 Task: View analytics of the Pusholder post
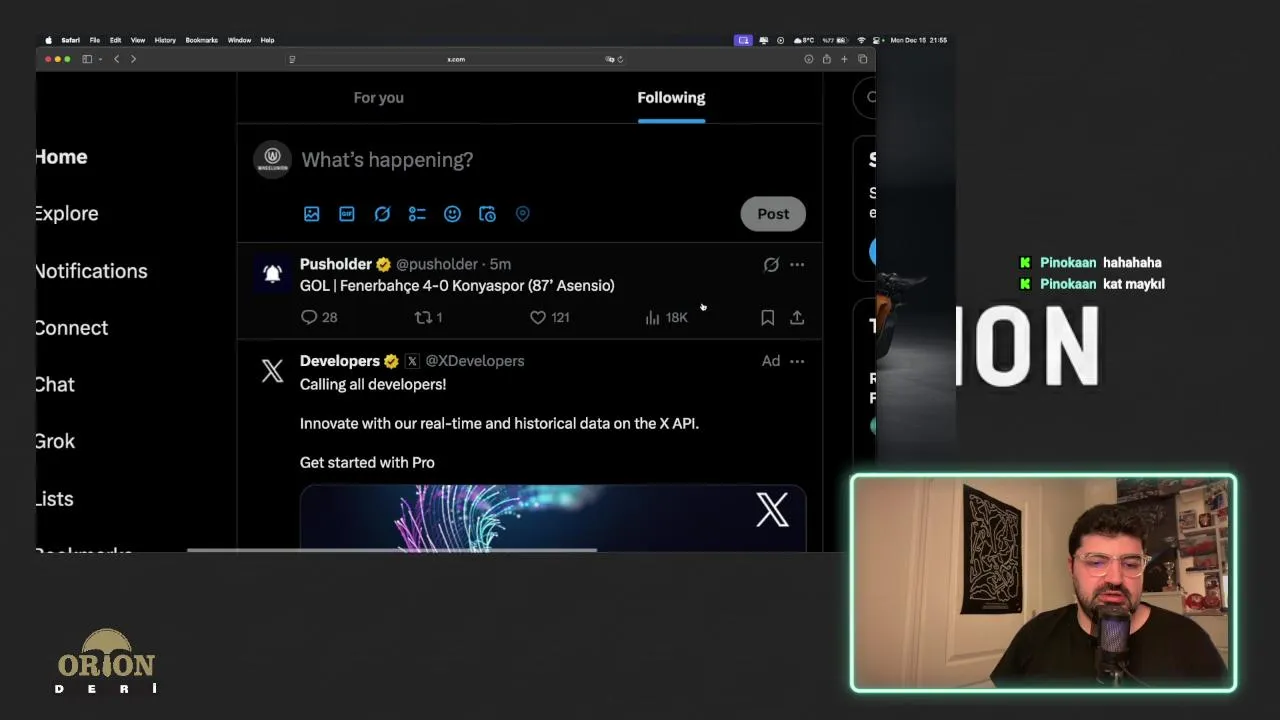tap(666, 317)
